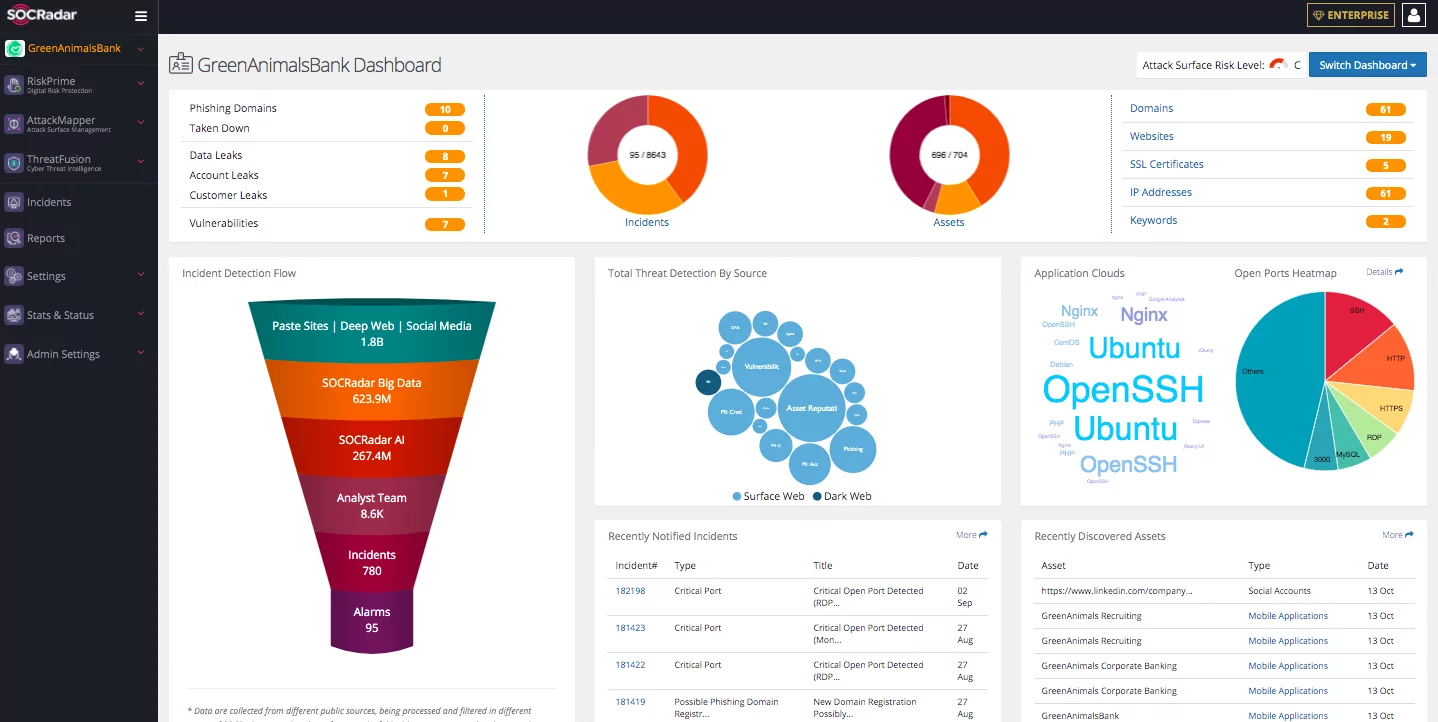Select RiskPrime in the sidebar
This screenshot has height=722, width=1438.
[51, 81]
